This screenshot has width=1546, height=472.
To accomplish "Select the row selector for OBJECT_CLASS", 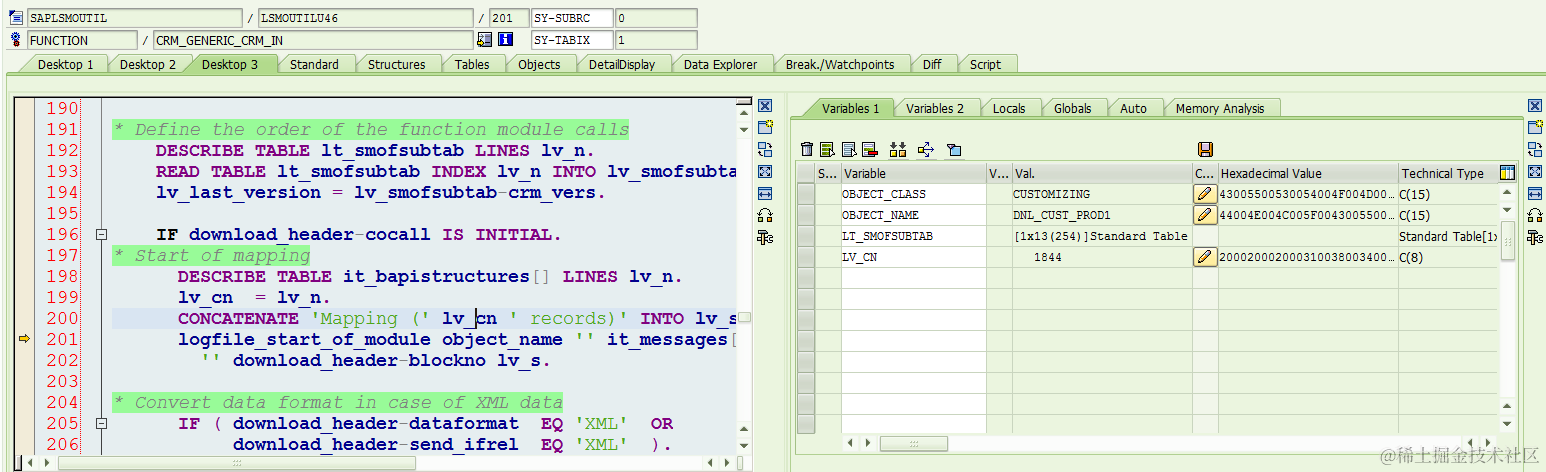I will click(x=806, y=194).
